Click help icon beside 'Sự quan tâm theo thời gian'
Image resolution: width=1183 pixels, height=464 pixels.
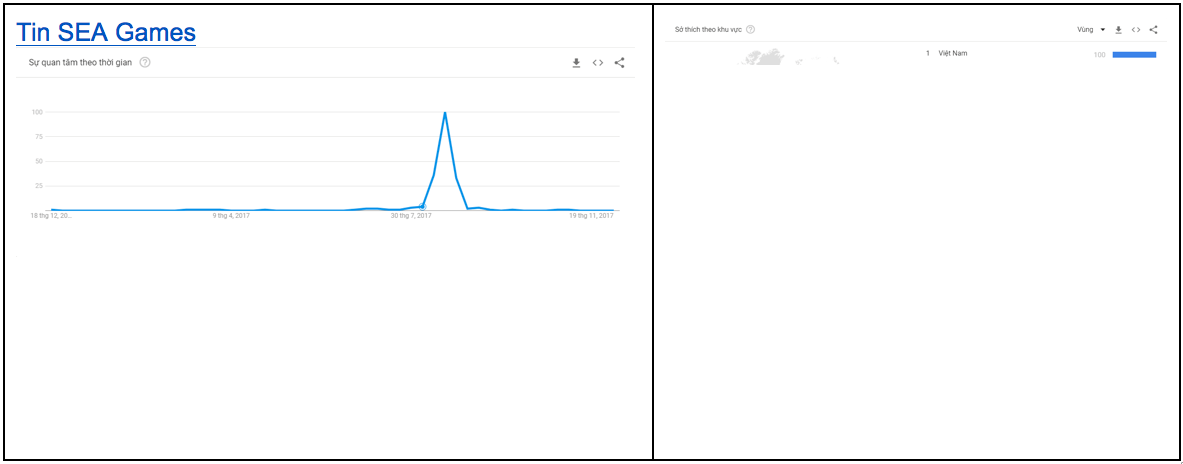point(145,62)
